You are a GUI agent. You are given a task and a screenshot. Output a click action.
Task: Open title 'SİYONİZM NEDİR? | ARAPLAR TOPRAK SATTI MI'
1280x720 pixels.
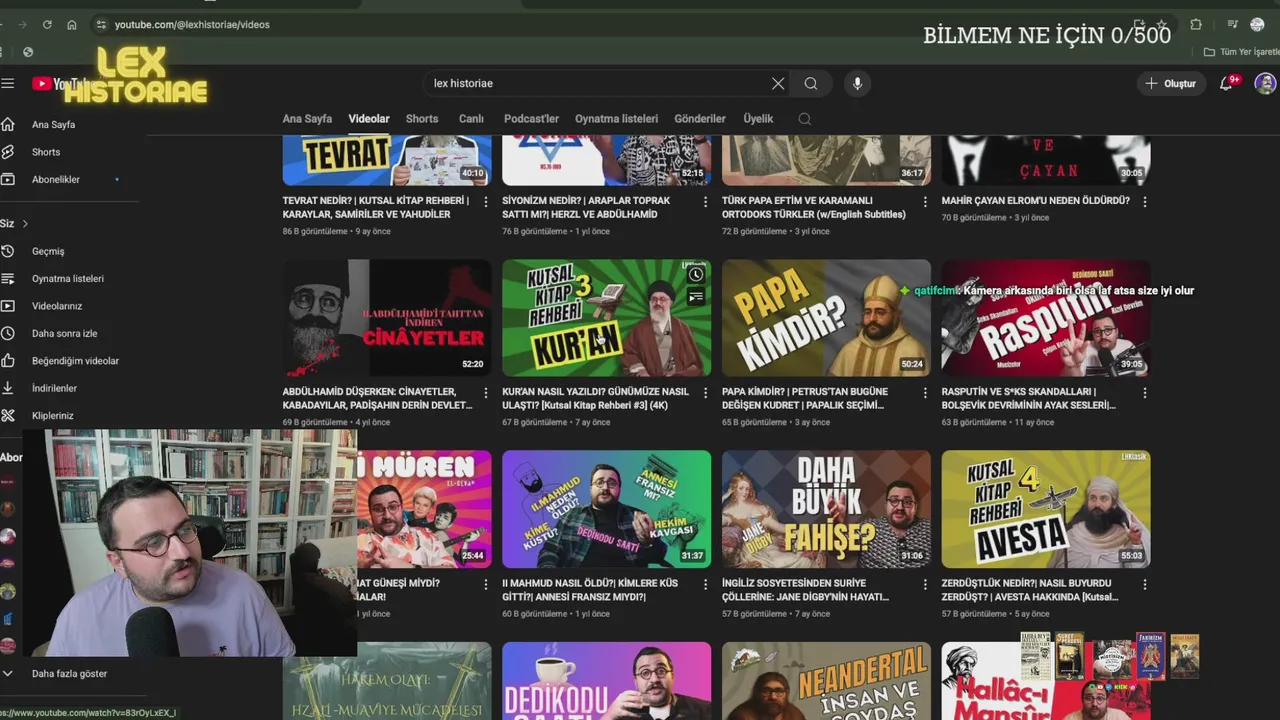(x=586, y=207)
